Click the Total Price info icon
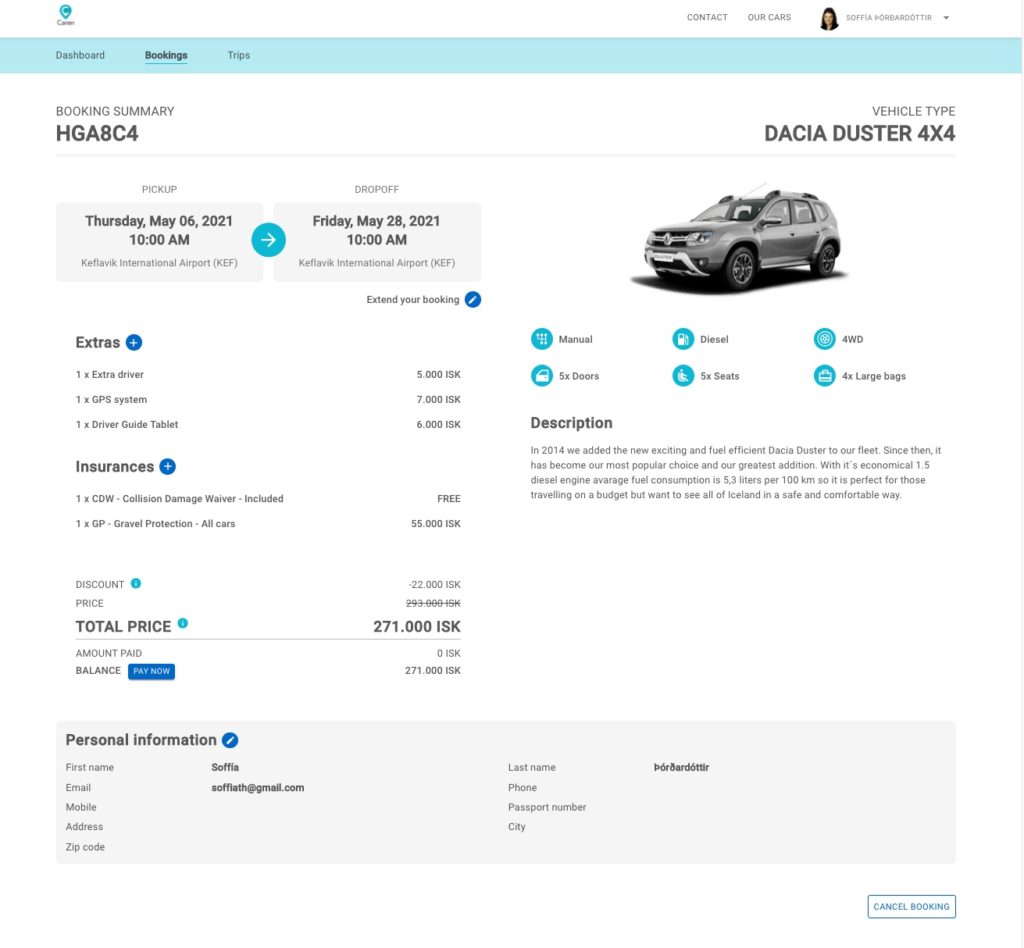This screenshot has width=1024, height=948. point(183,623)
